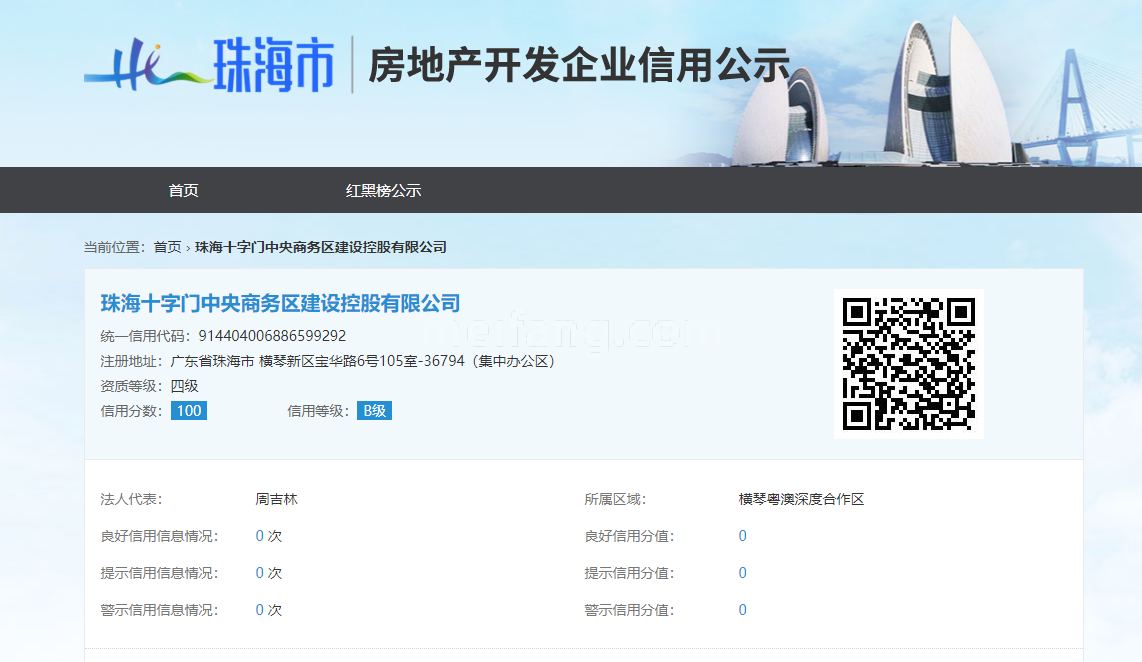Open the 红黑榜公示 menu item
This screenshot has width=1142, height=662.
tap(383, 189)
